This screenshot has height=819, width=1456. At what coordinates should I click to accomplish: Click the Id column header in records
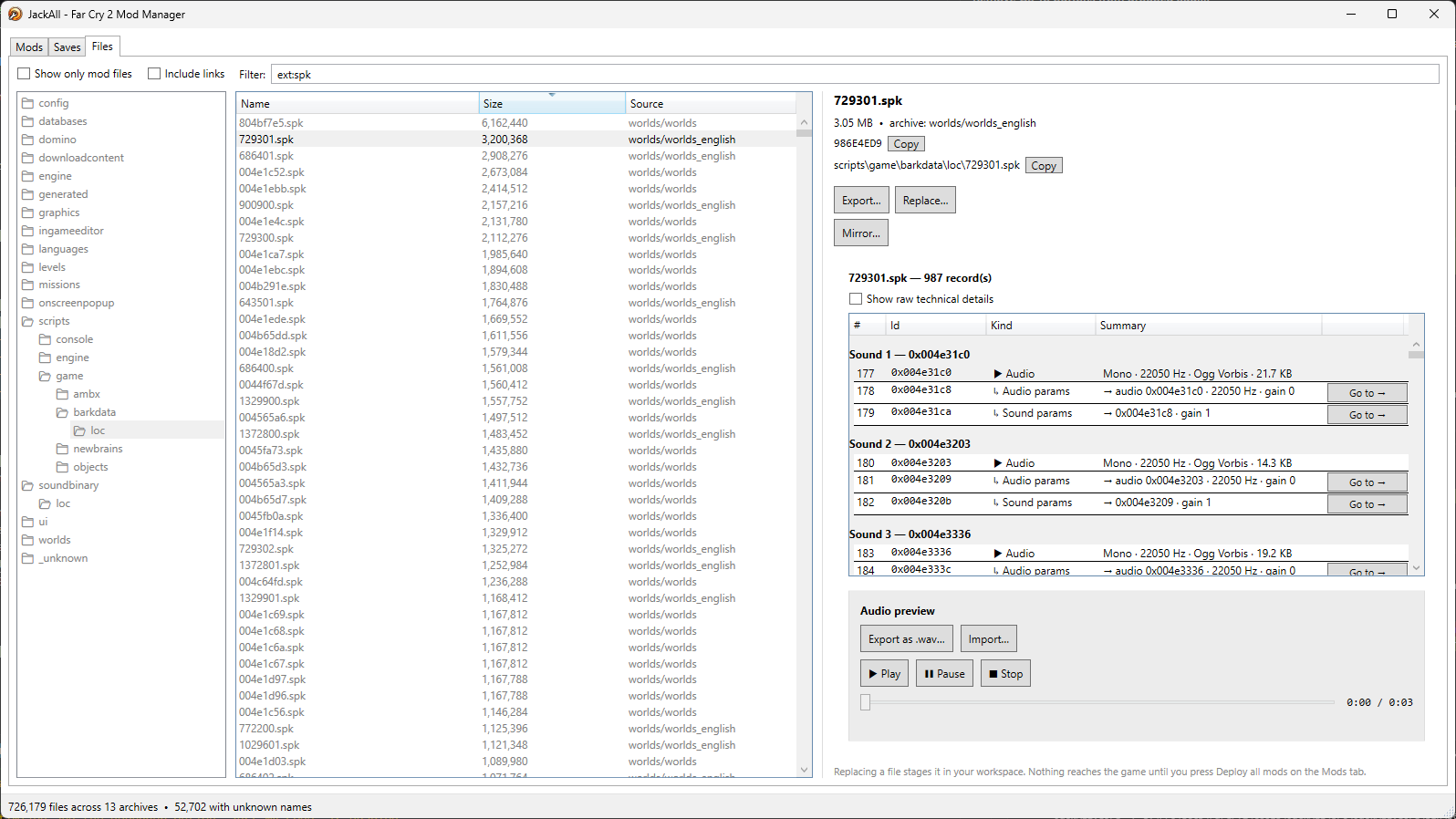pos(936,326)
